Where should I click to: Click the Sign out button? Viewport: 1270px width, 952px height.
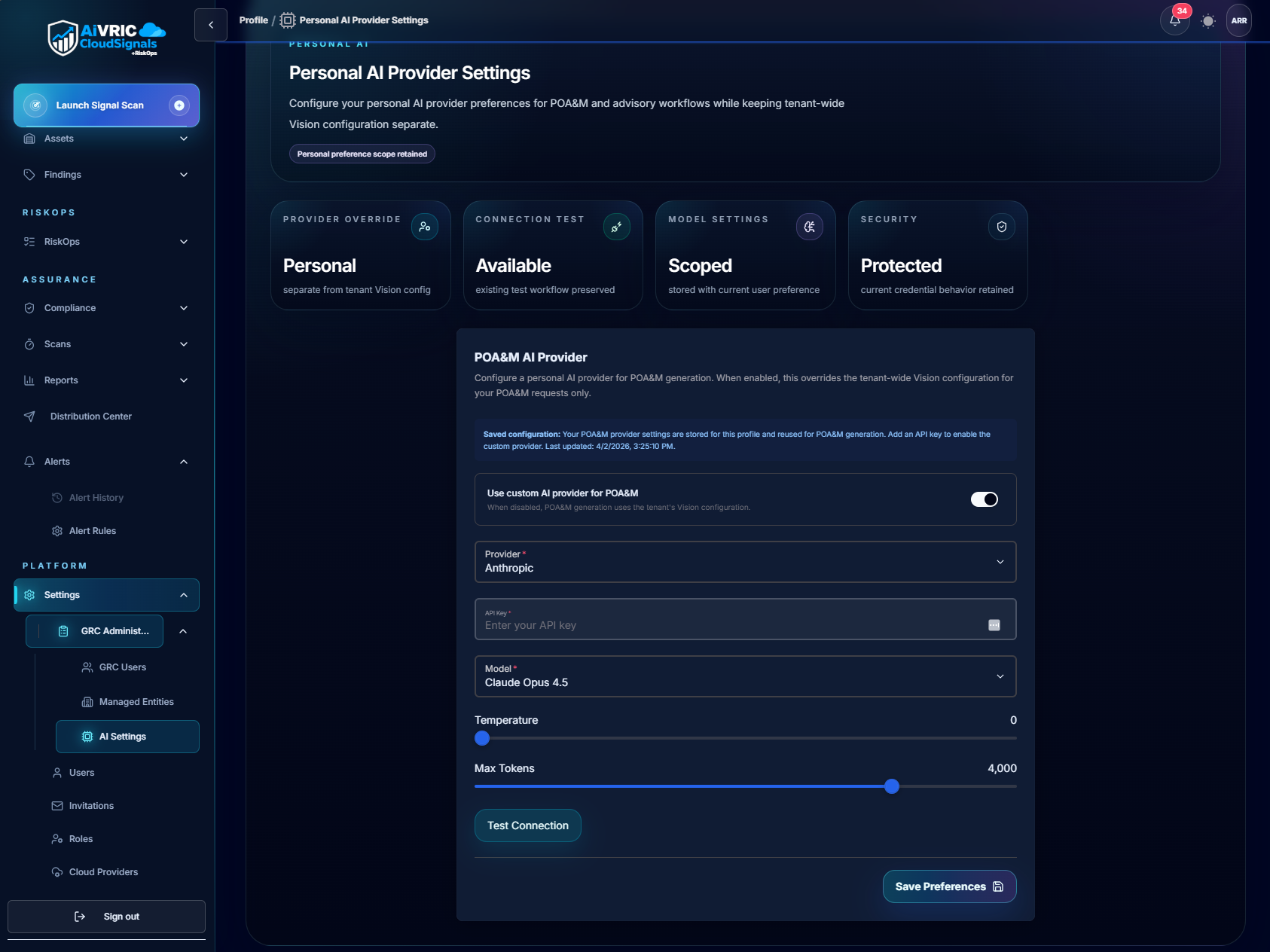tap(106, 917)
